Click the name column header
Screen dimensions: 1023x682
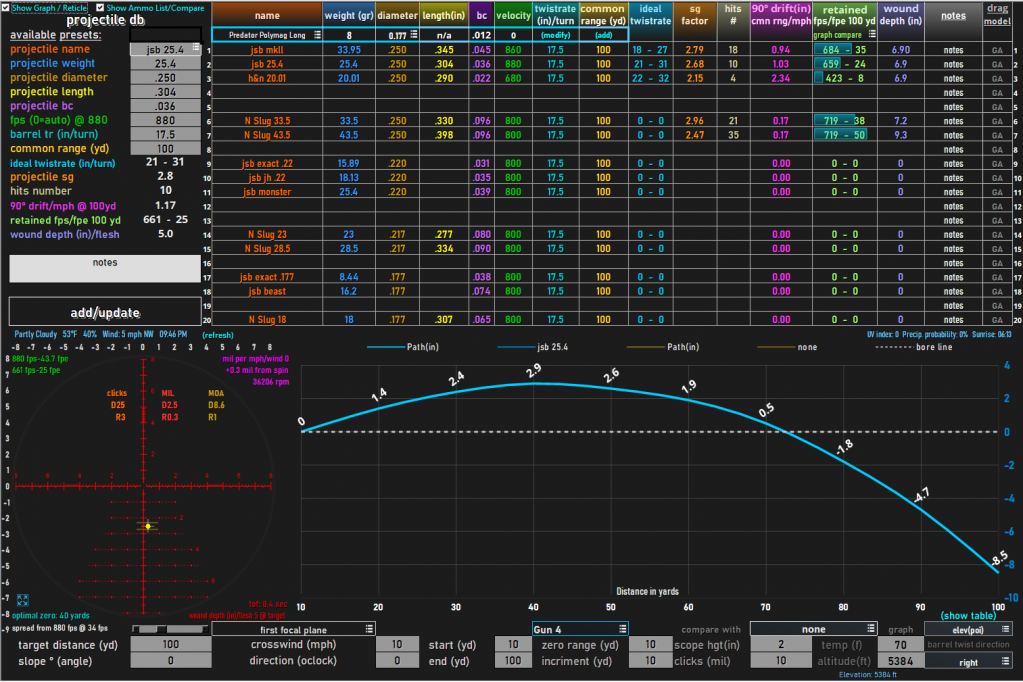pos(267,15)
